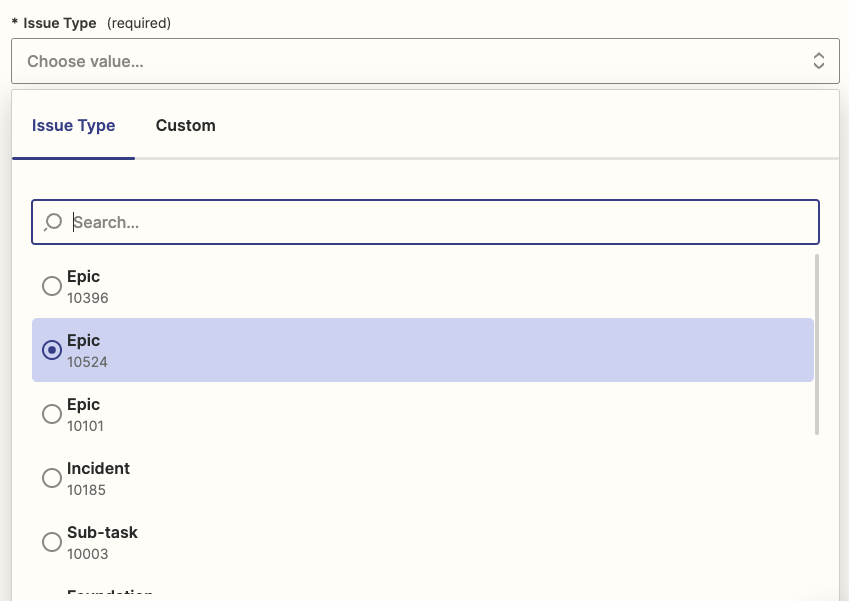
Task: Select the radio button for Epic 10396
Action: point(52,286)
